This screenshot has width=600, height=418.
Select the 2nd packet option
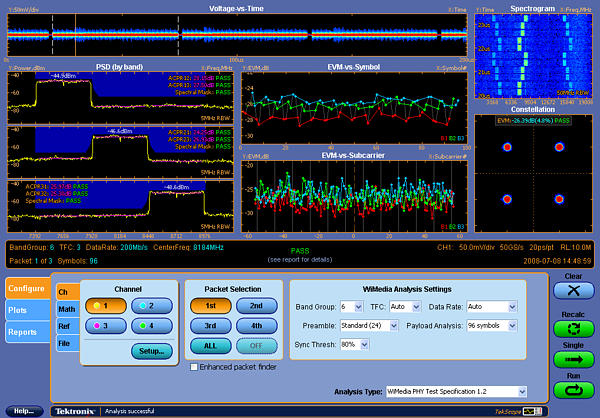pos(257,303)
